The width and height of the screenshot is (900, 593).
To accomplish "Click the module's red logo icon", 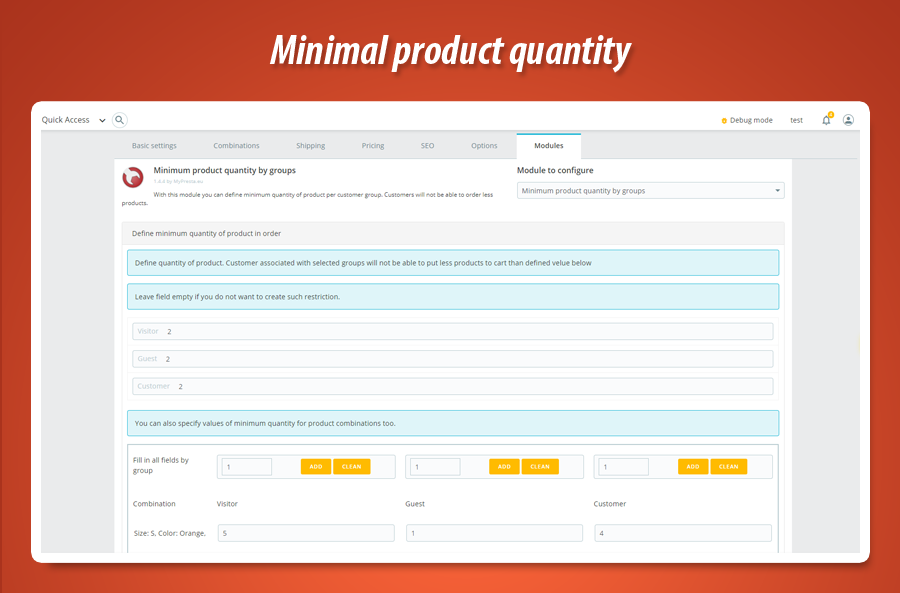I will [x=133, y=177].
